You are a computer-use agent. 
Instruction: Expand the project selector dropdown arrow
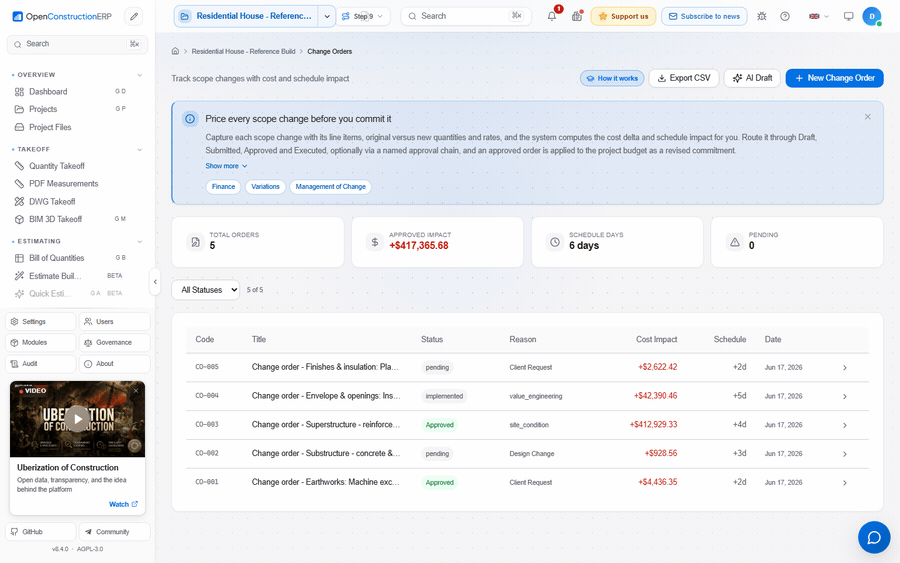327,16
